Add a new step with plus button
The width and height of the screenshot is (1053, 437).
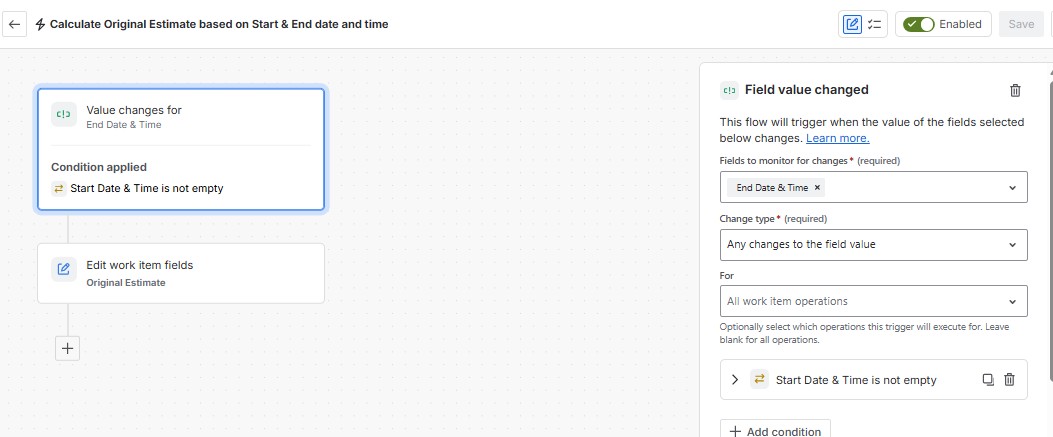click(67, 348)
